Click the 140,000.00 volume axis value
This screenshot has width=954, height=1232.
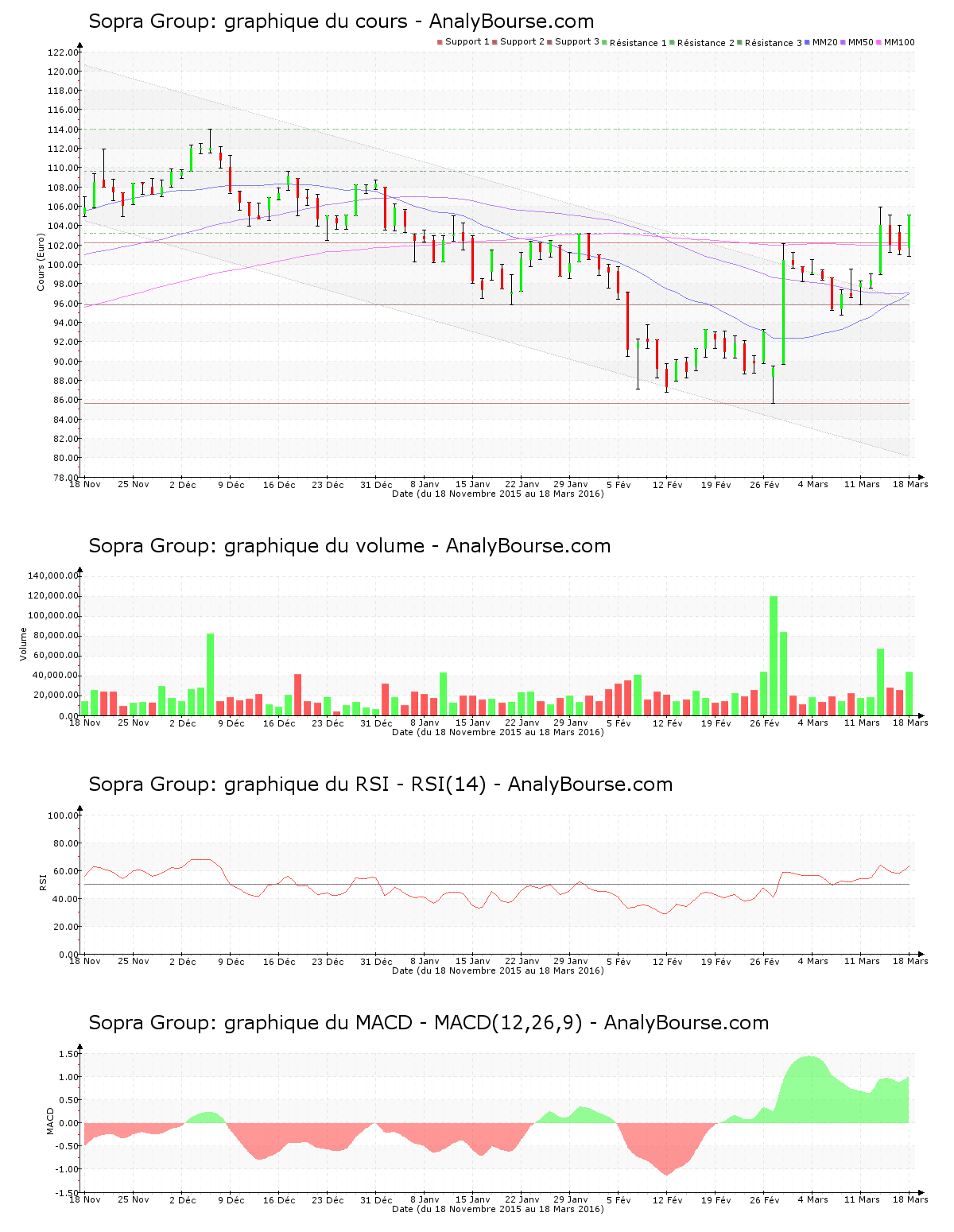[52, 575]
